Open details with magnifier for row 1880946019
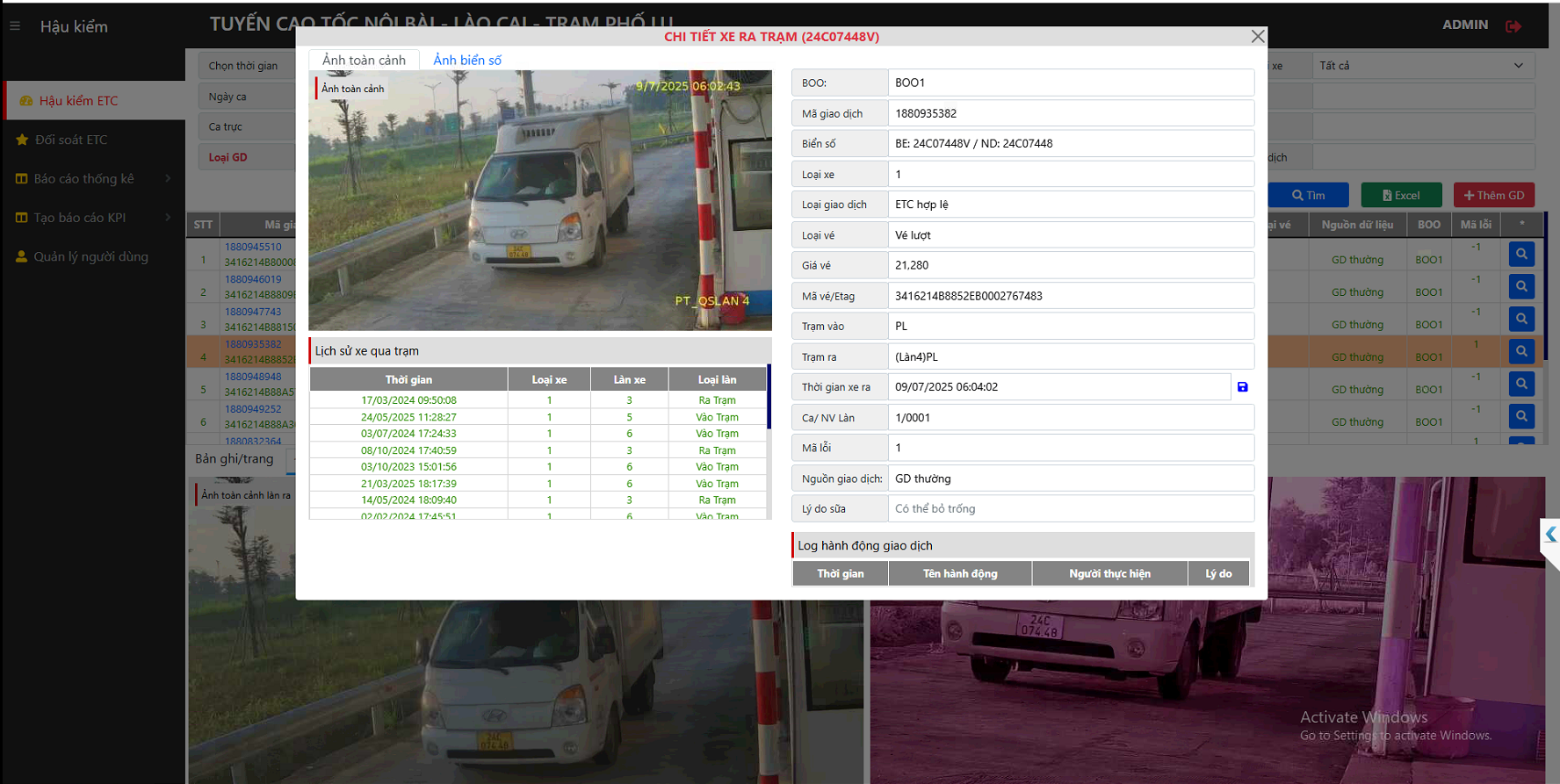1560x784 pixels. click(1521, 286)
